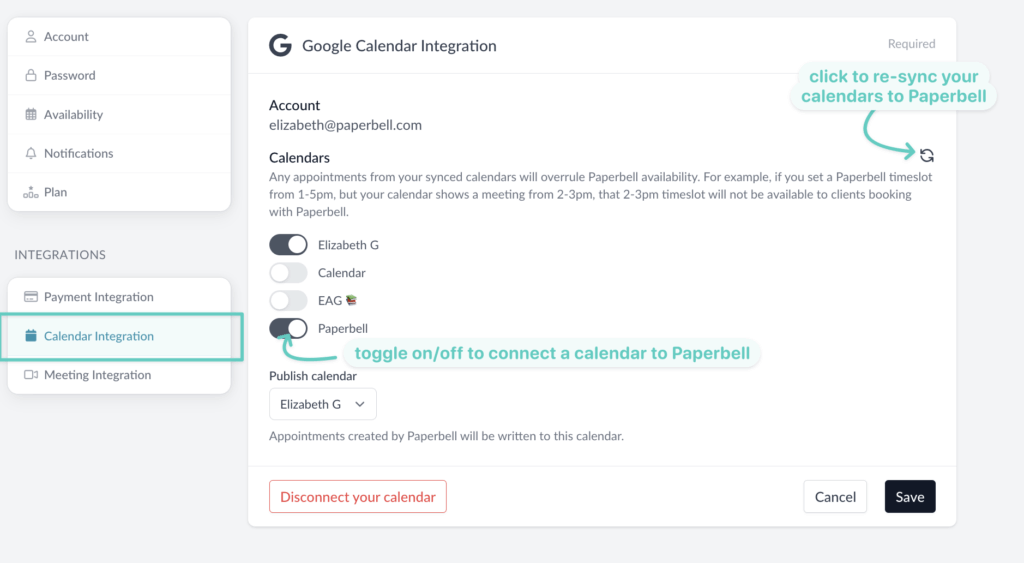Open the Calendar Integration settings page
1024x563 pixels.
click(98, 336)
